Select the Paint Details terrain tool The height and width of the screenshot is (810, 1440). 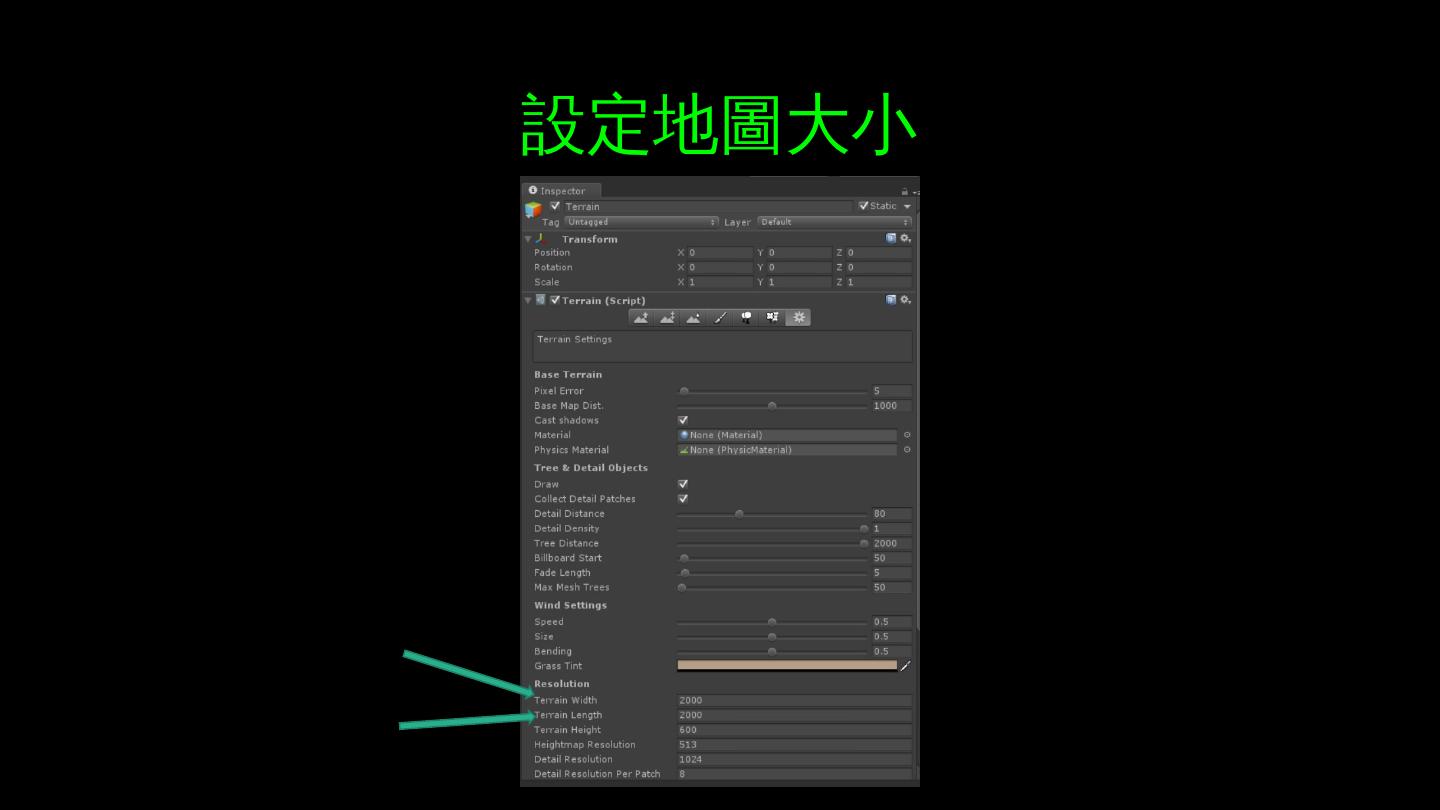click(x=772, y=318)
